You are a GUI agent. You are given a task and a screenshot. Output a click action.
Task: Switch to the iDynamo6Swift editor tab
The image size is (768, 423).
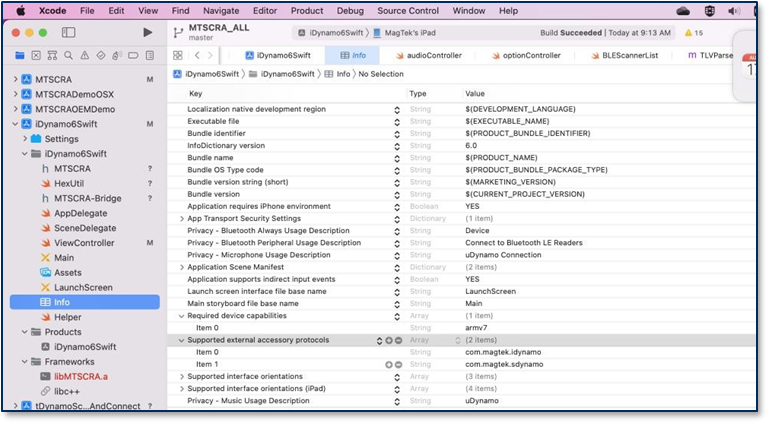278,55
